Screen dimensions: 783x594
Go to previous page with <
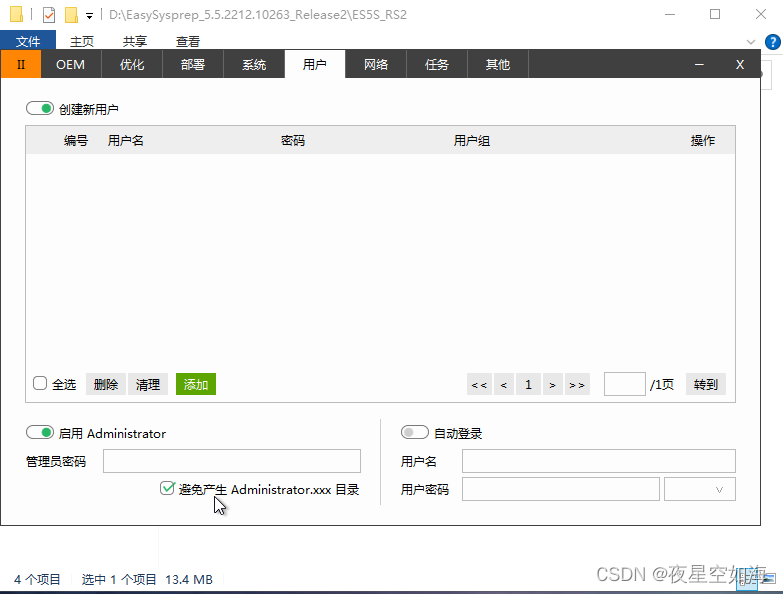504,384
